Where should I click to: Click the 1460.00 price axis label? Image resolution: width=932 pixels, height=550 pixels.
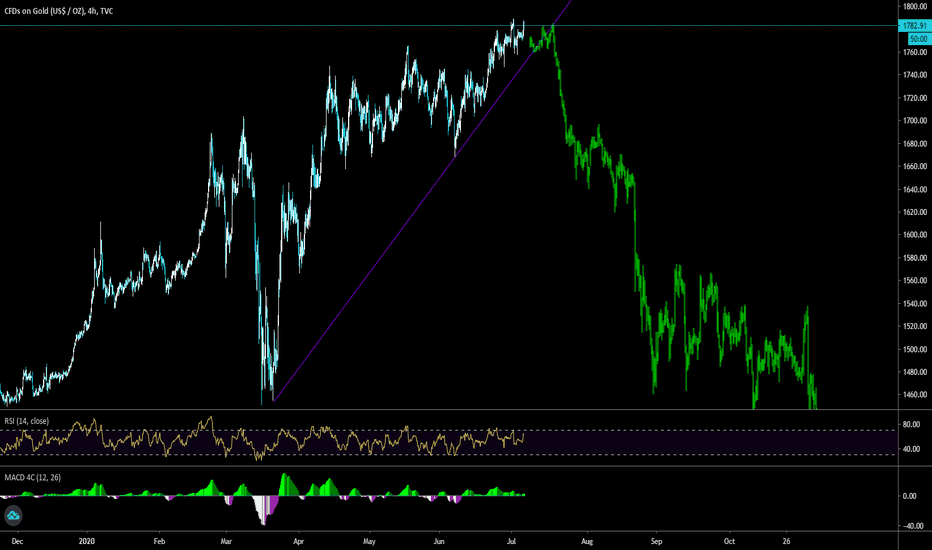915,395
